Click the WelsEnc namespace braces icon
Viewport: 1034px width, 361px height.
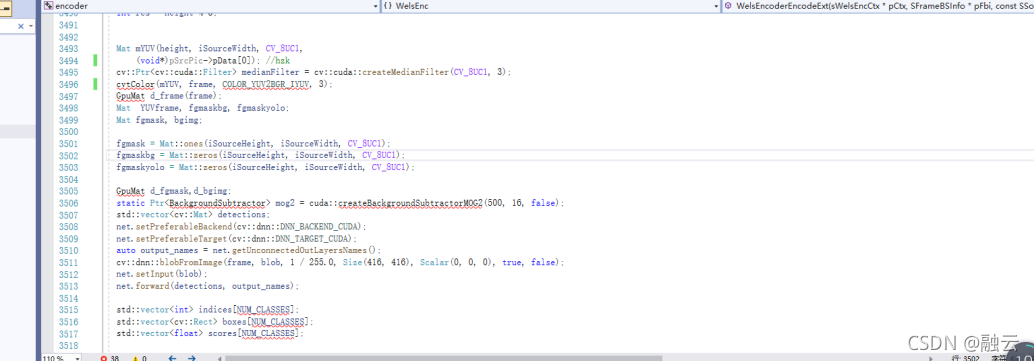point(388,5)
